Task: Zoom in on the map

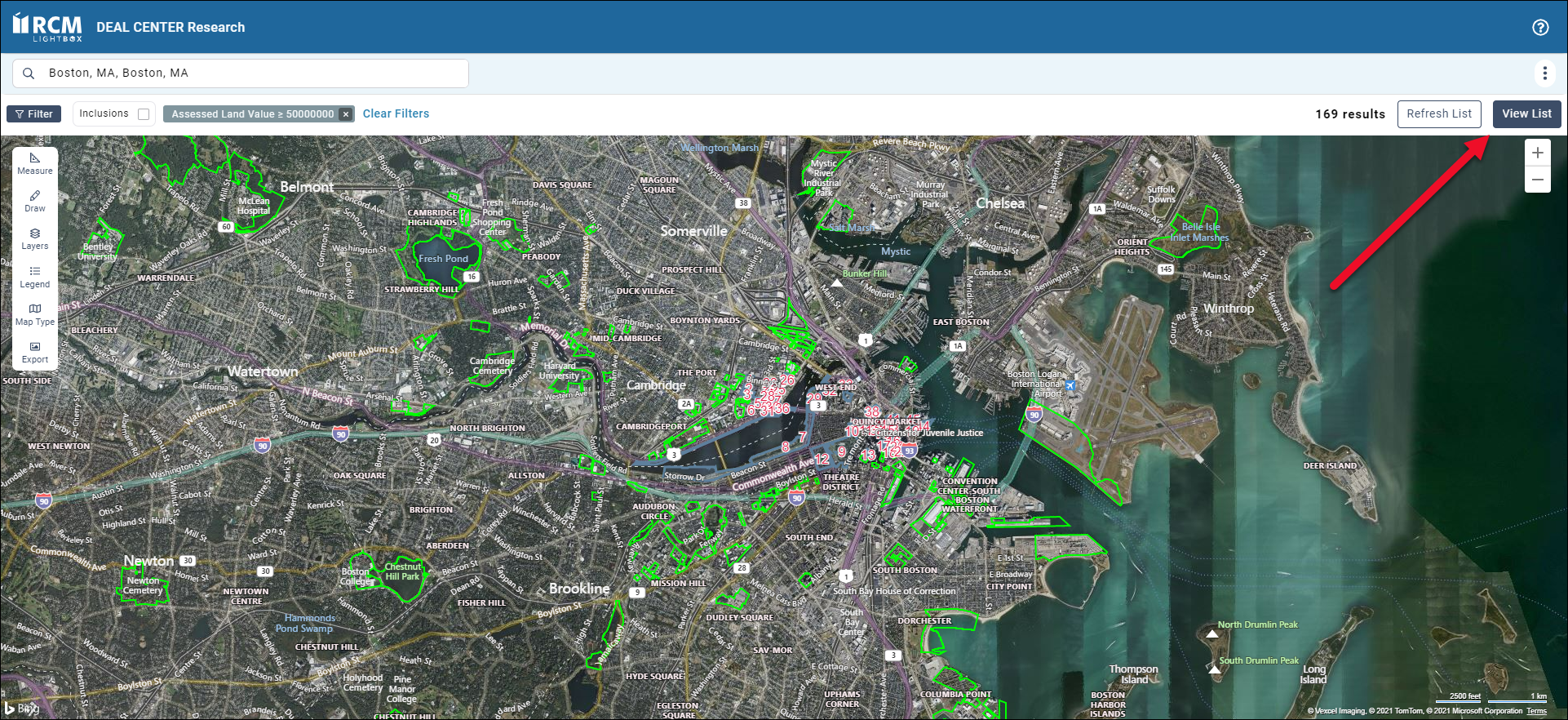Action: click(1537, 153)
